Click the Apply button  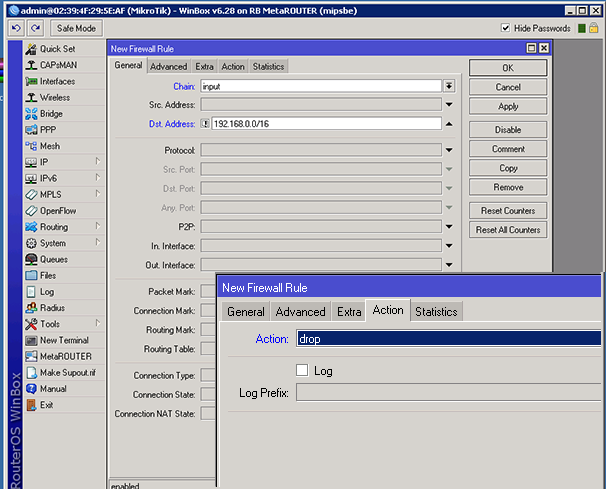pos(508,106)
